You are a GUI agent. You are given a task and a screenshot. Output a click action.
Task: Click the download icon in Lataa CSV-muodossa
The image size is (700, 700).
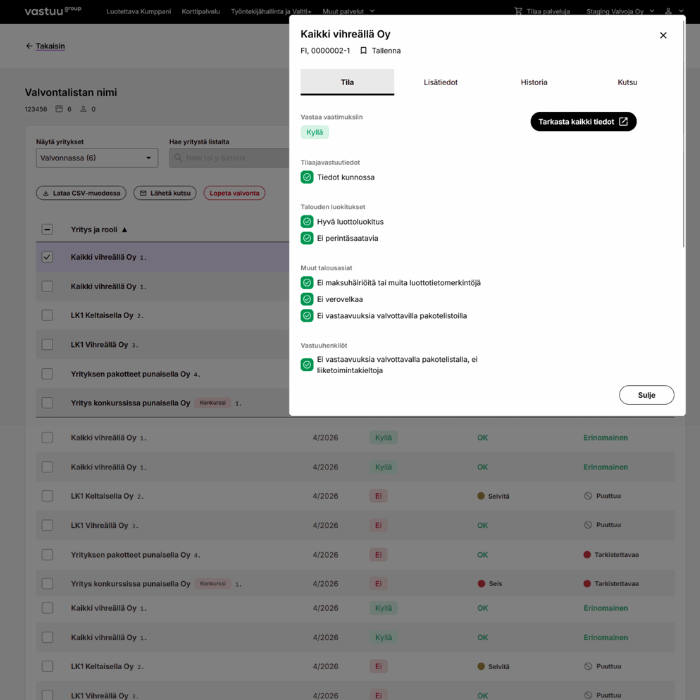(46, 193)
